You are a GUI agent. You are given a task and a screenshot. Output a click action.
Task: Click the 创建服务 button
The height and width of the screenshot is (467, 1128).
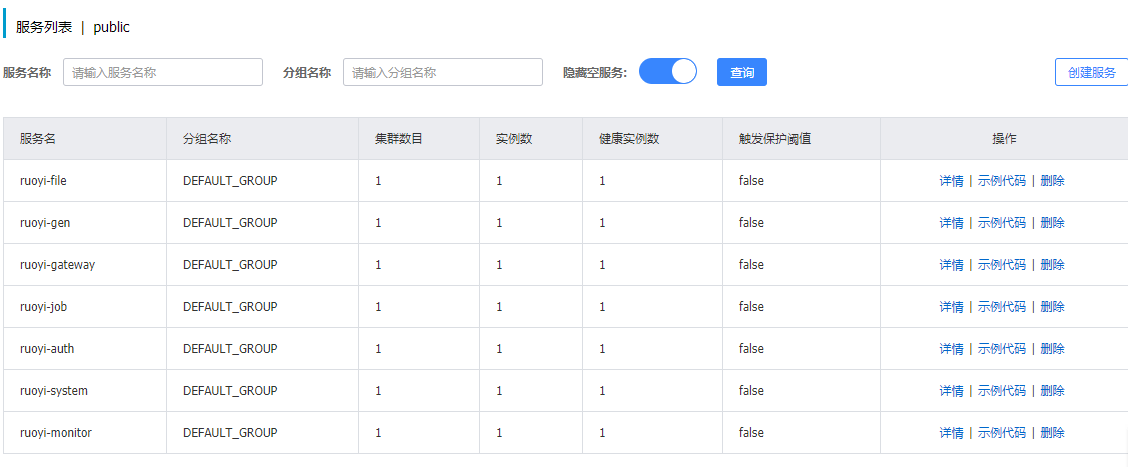[1091, 72]
